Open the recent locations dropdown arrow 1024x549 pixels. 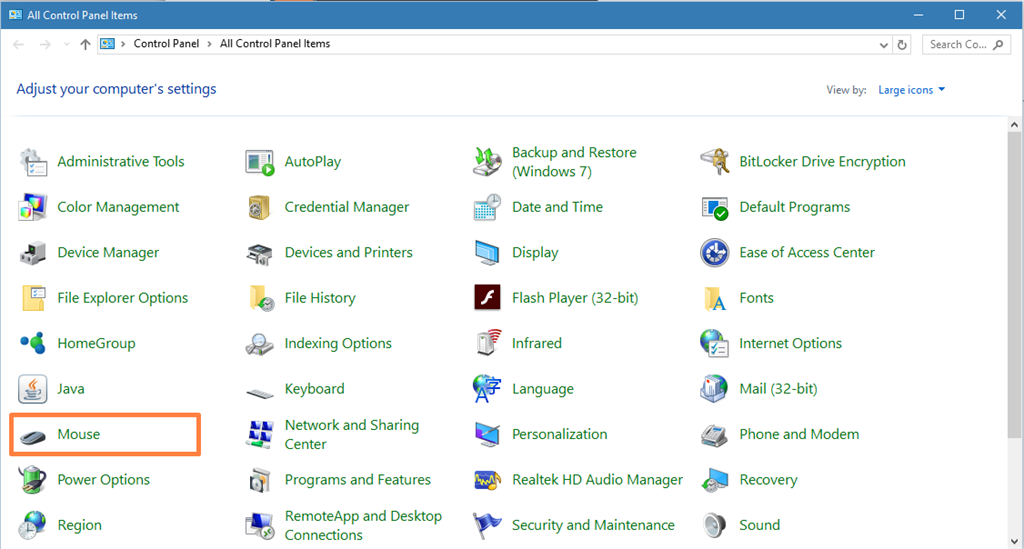pyautogui.click(x=67, y=44)
